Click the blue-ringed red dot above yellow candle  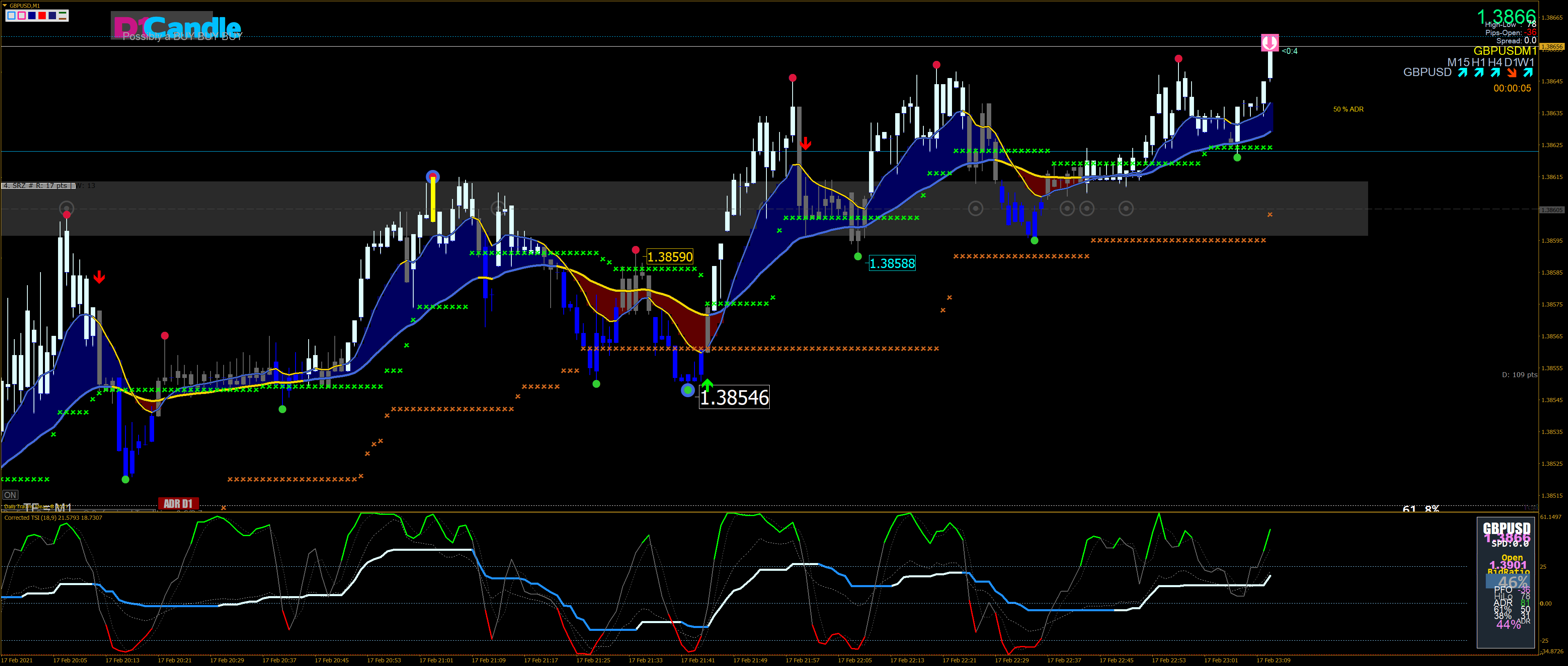pos(433,177)
